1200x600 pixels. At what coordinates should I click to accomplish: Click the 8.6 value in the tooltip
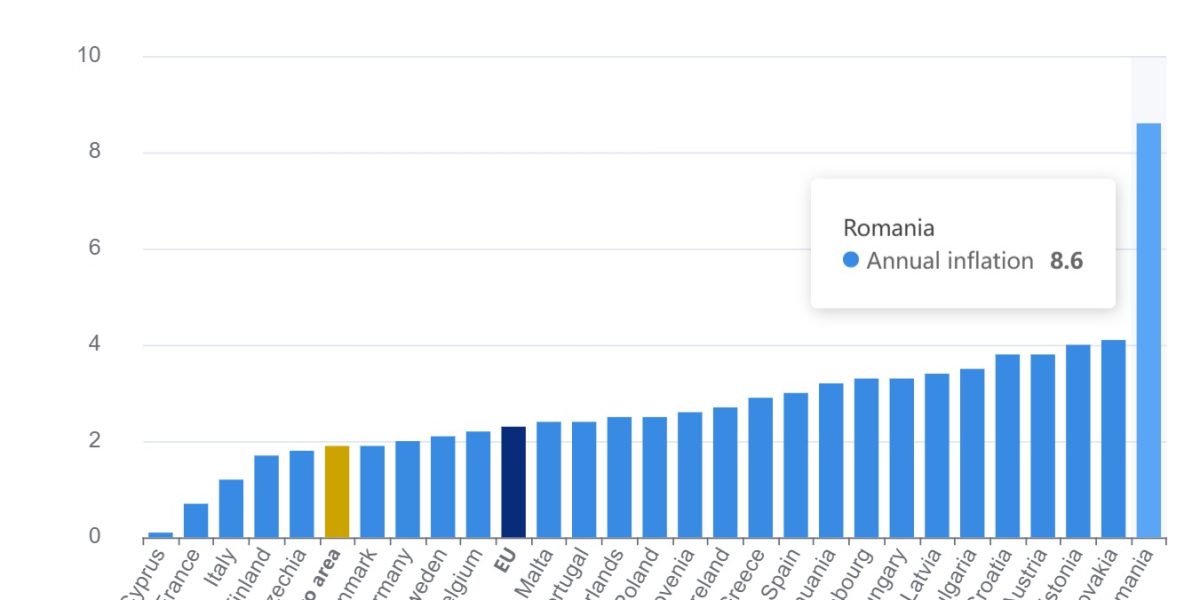pyautogui.click(x=1066, y=261)
